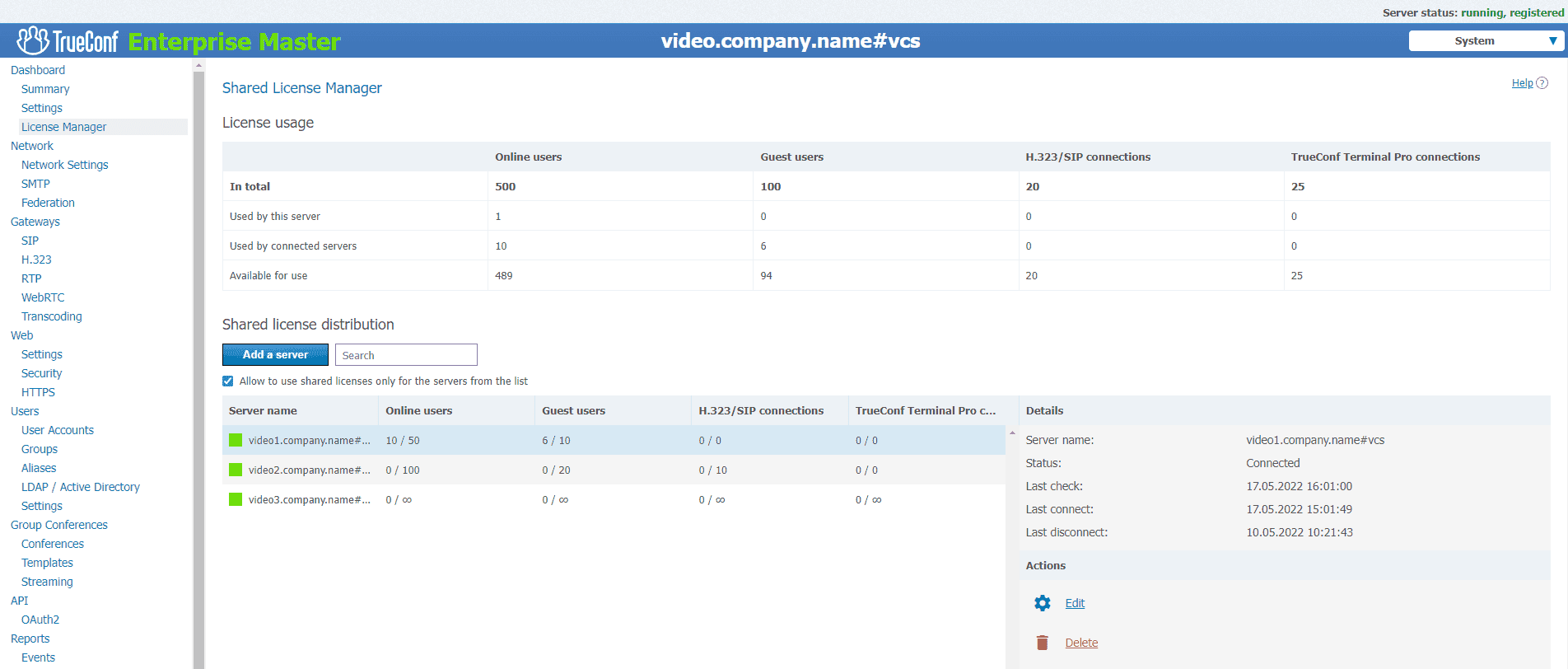Click the TrueConf logo in the header
This screenshot has width=1568, height=669.
tap(68, 40)
